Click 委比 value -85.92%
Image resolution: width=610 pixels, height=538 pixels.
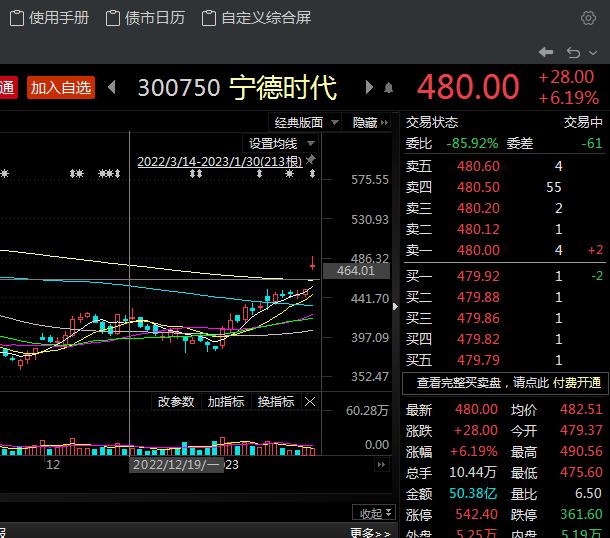coord(472,144)
